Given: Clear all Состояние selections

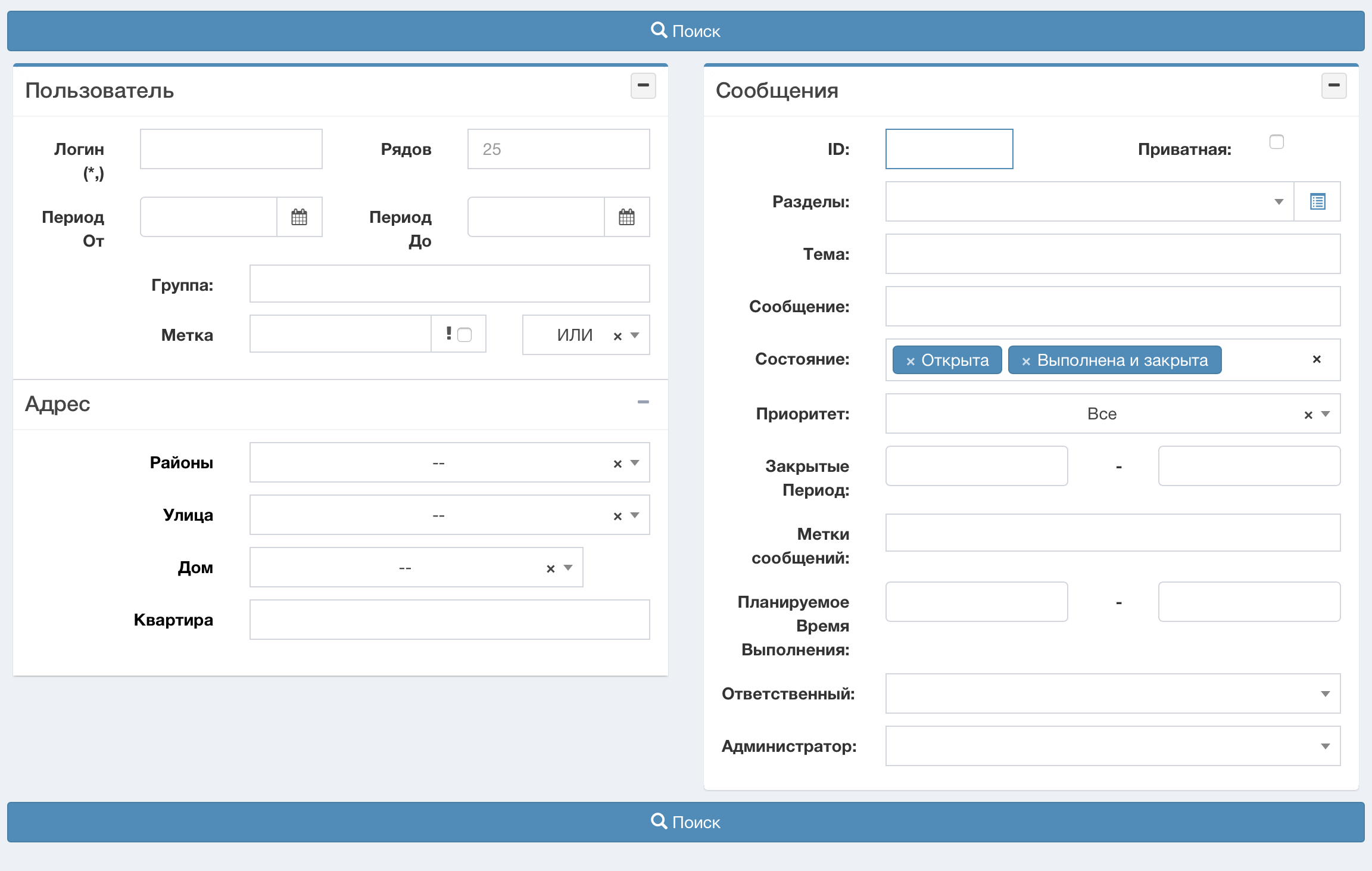Looking at the screenshot, I should (1317, 359).
